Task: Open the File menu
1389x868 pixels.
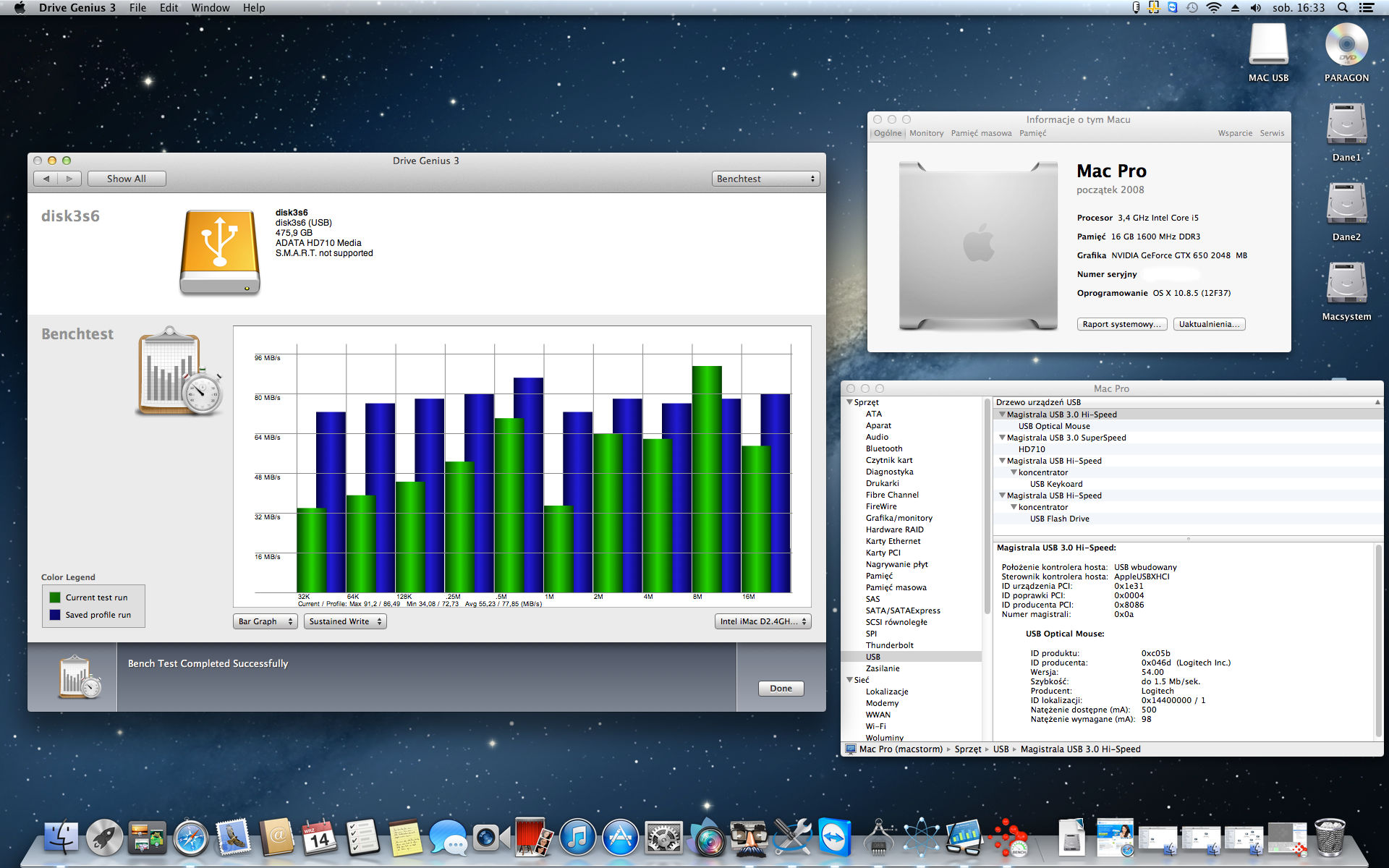Action: (x=137, y=7)
